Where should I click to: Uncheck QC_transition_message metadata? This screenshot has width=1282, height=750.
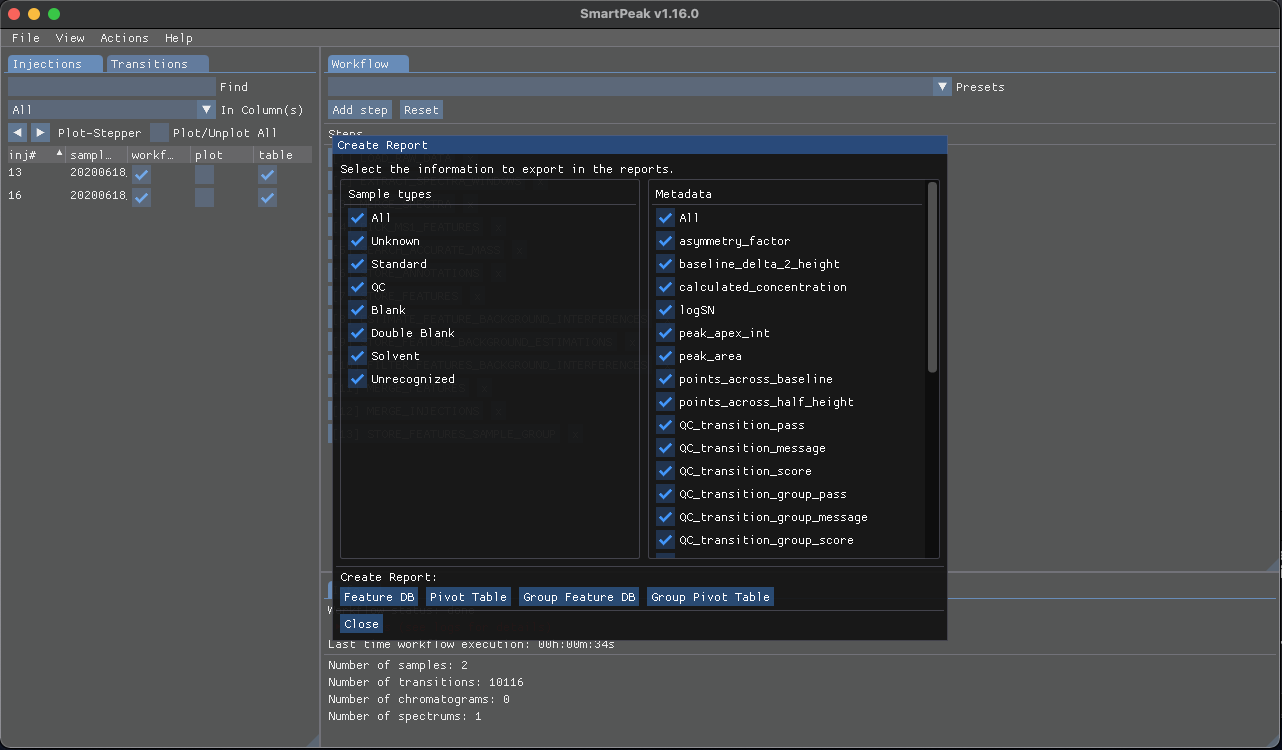point(665,448)
